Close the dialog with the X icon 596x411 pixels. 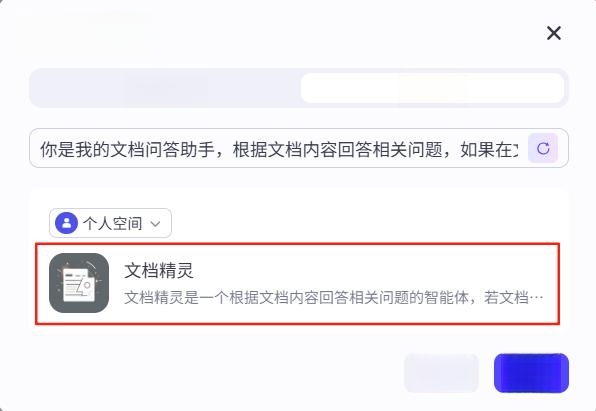tap(554, 33)
